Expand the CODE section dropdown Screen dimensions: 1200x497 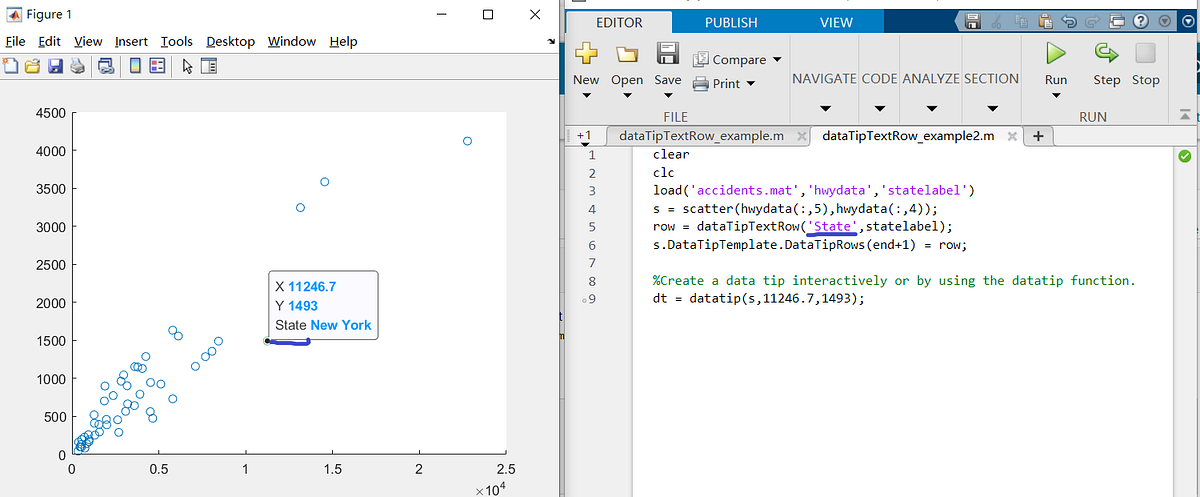pyautogui.click(x=879, y=108)
